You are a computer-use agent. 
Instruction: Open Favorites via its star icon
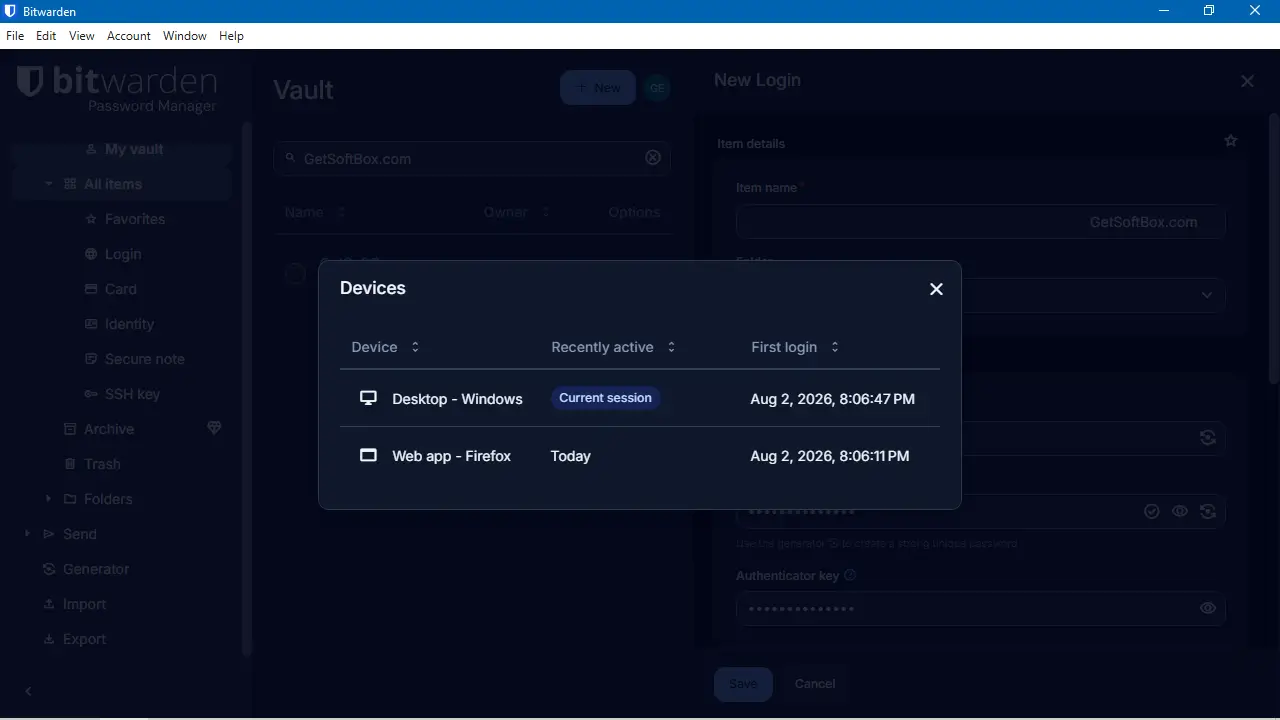coord(92,219)
